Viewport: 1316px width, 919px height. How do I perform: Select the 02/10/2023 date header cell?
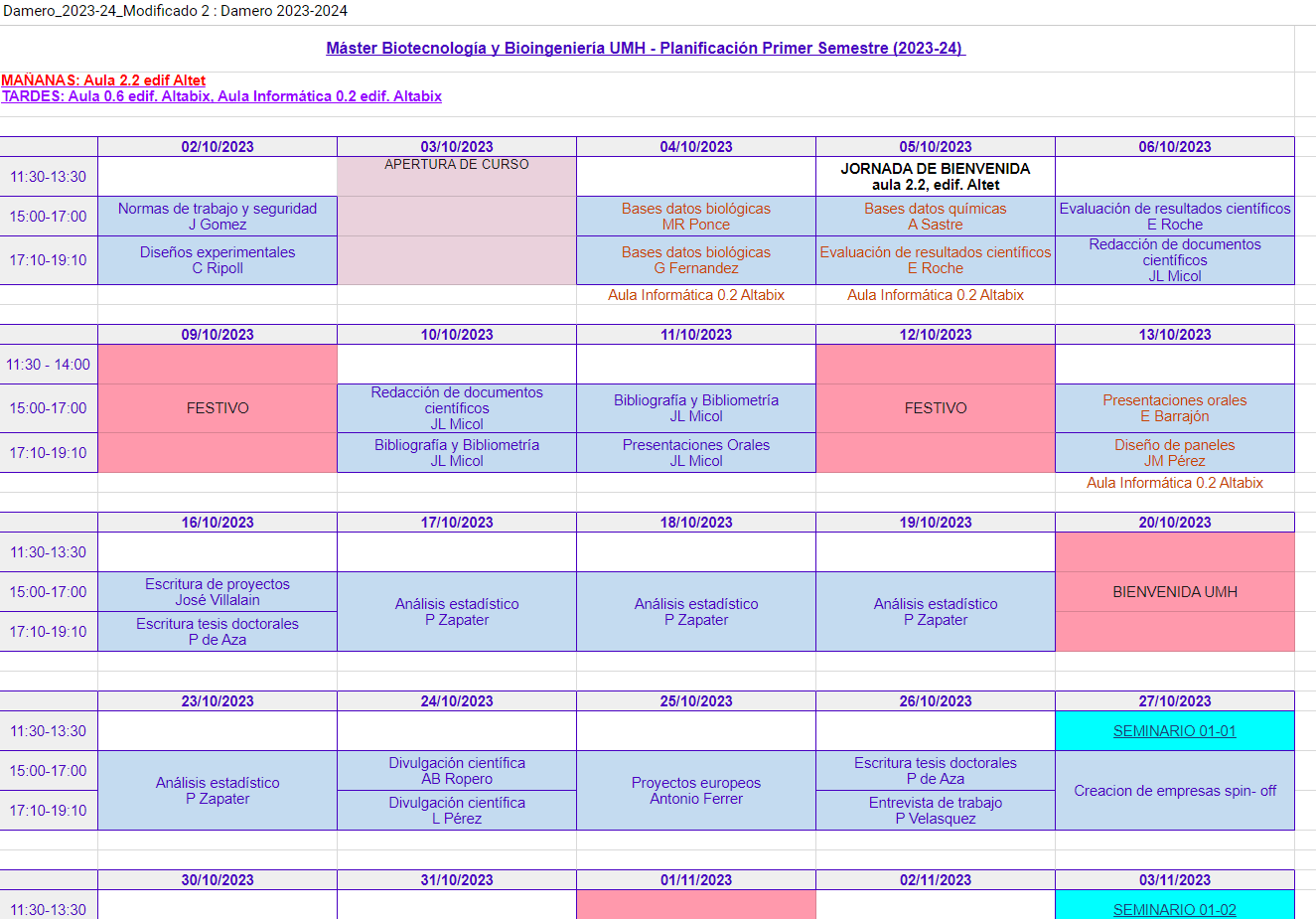[x=218, y=147]
